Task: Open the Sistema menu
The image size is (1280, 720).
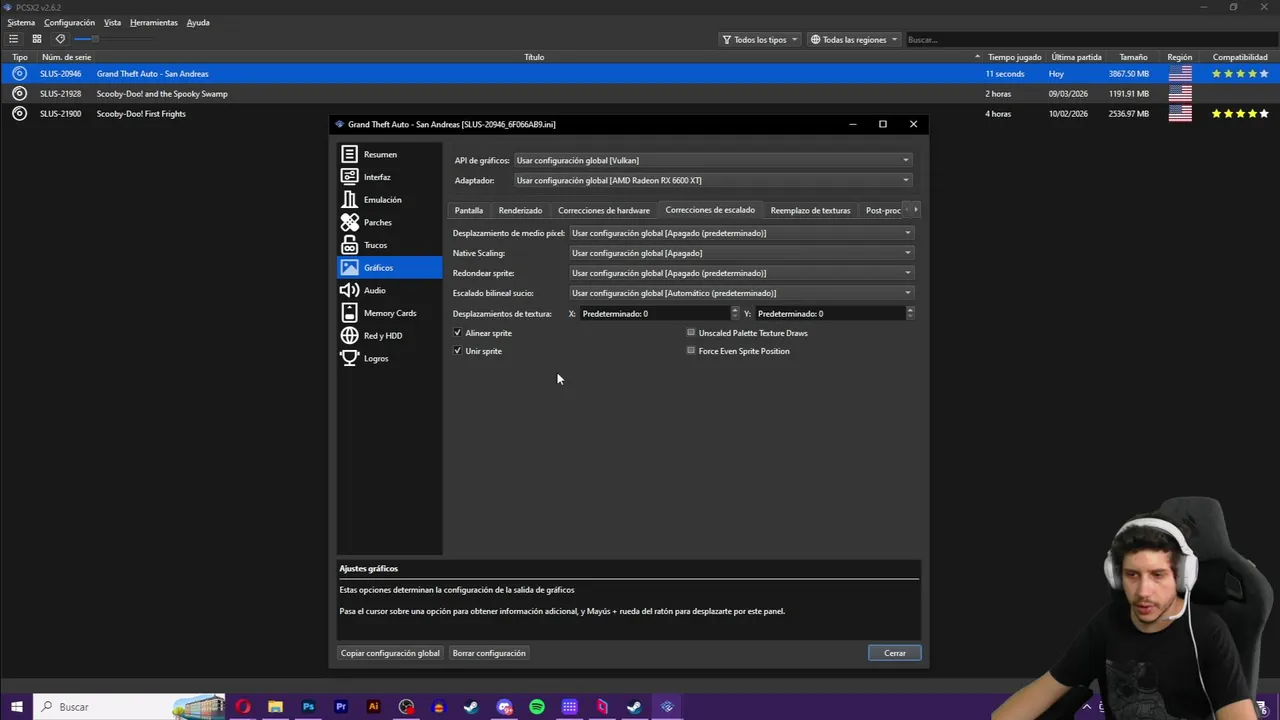Action: coord(21,22)
